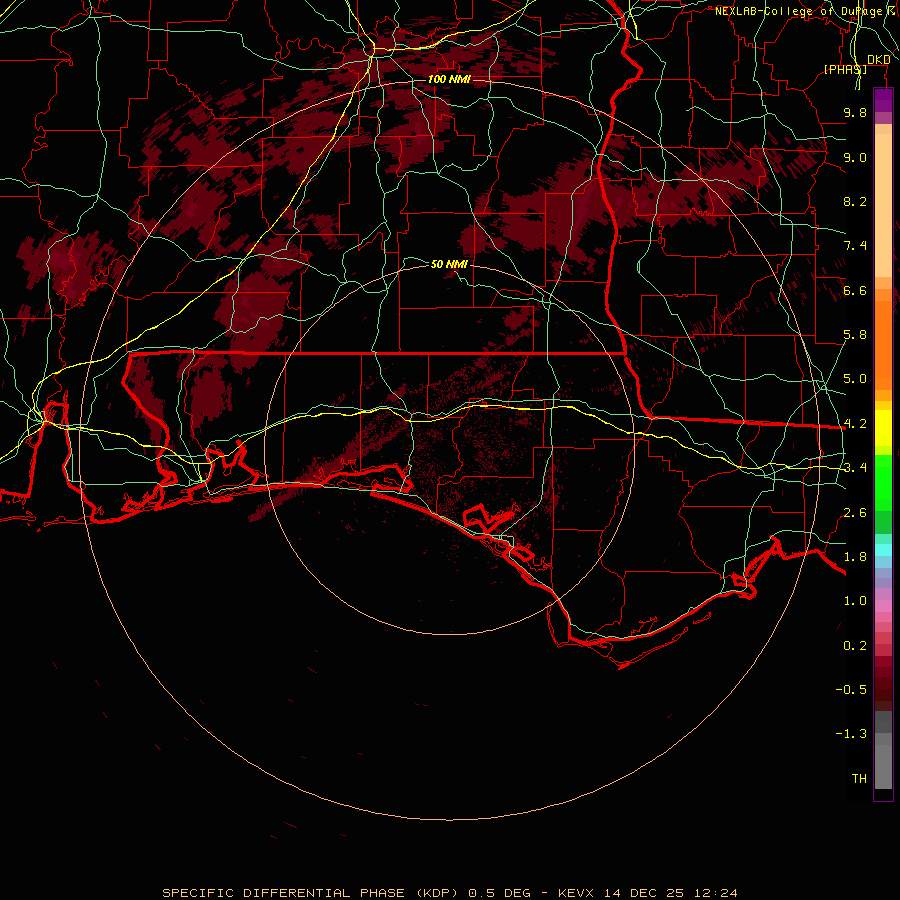Click the 9.0 value on color scale
This screenshot has height=900, width=900.
[x=855, y=157]
